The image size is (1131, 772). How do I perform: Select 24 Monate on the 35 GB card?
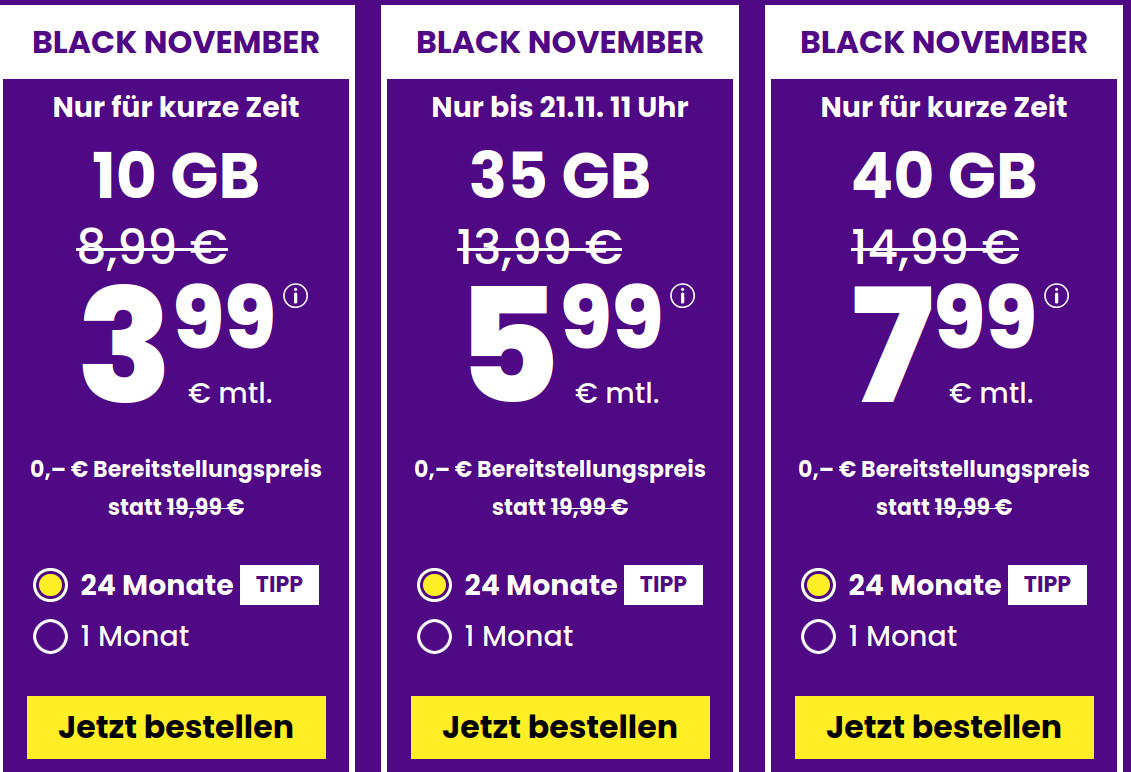pos(434,584)
